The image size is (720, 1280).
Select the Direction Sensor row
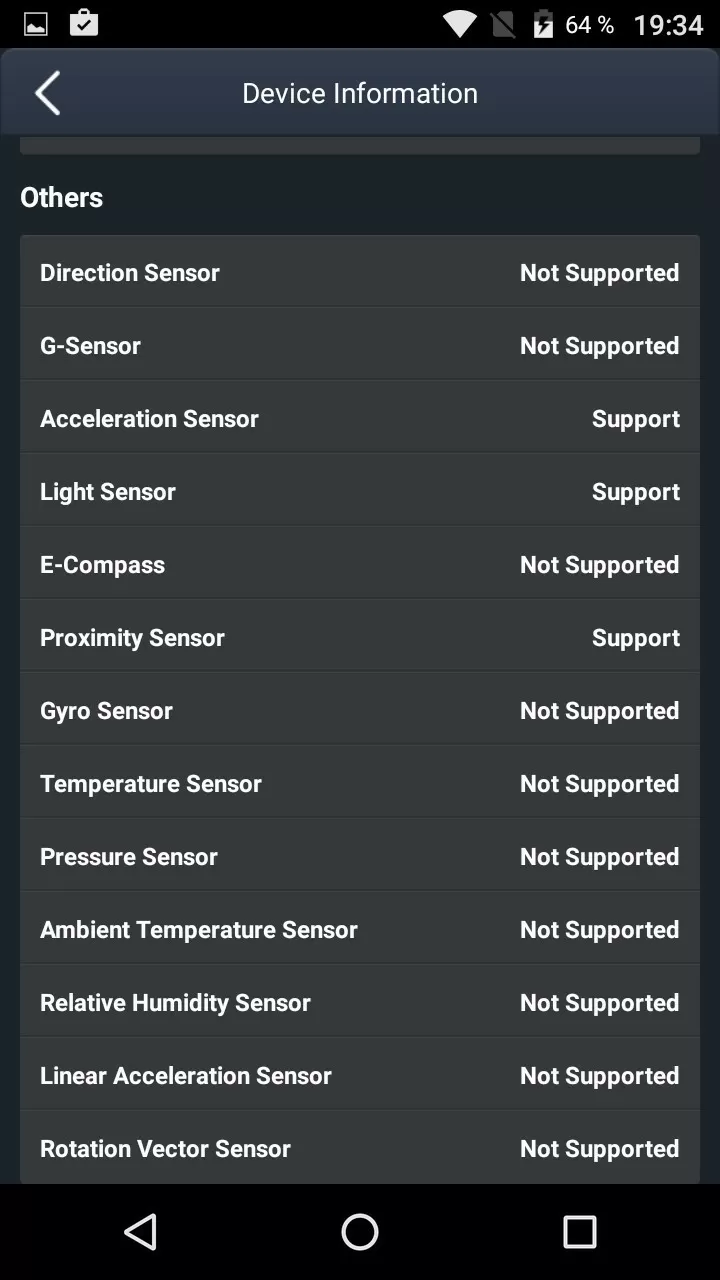coord(360,273)
